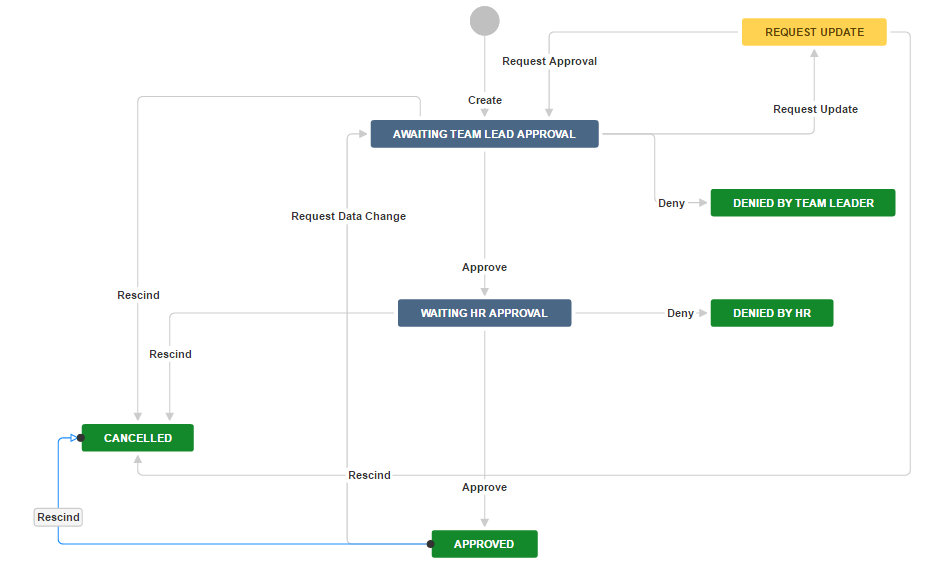Select the AWAITING TEAM LEAD APPROVAL status
Image resolution: width=927 pixels, height=581 pixels.
click(484, 134)
